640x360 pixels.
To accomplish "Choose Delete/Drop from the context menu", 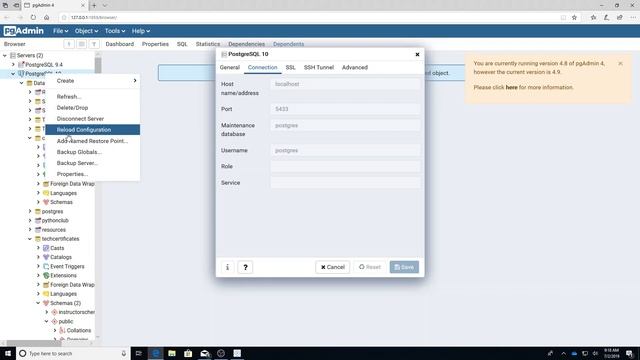I will click(x=93, y=108).
